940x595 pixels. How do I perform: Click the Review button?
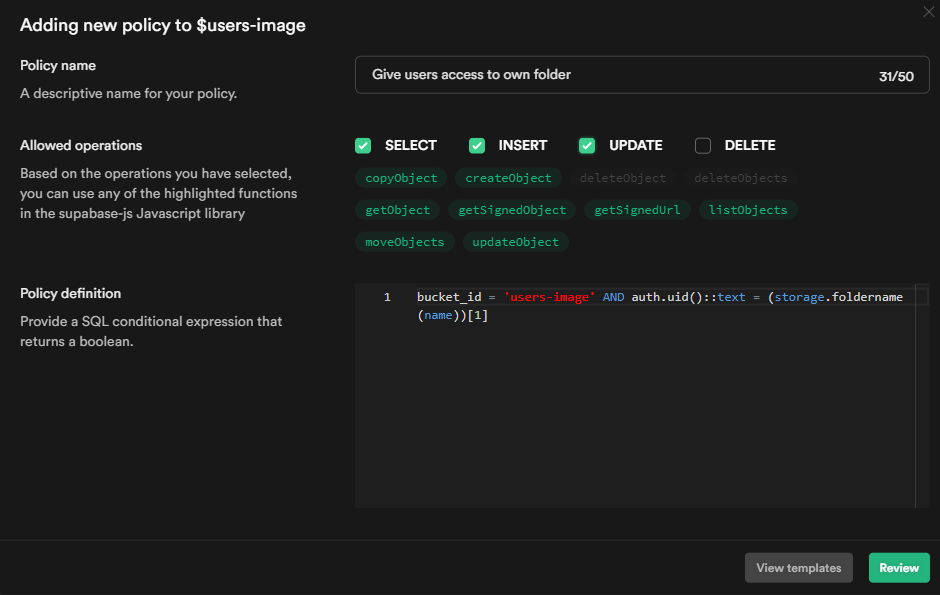(898, 568)
